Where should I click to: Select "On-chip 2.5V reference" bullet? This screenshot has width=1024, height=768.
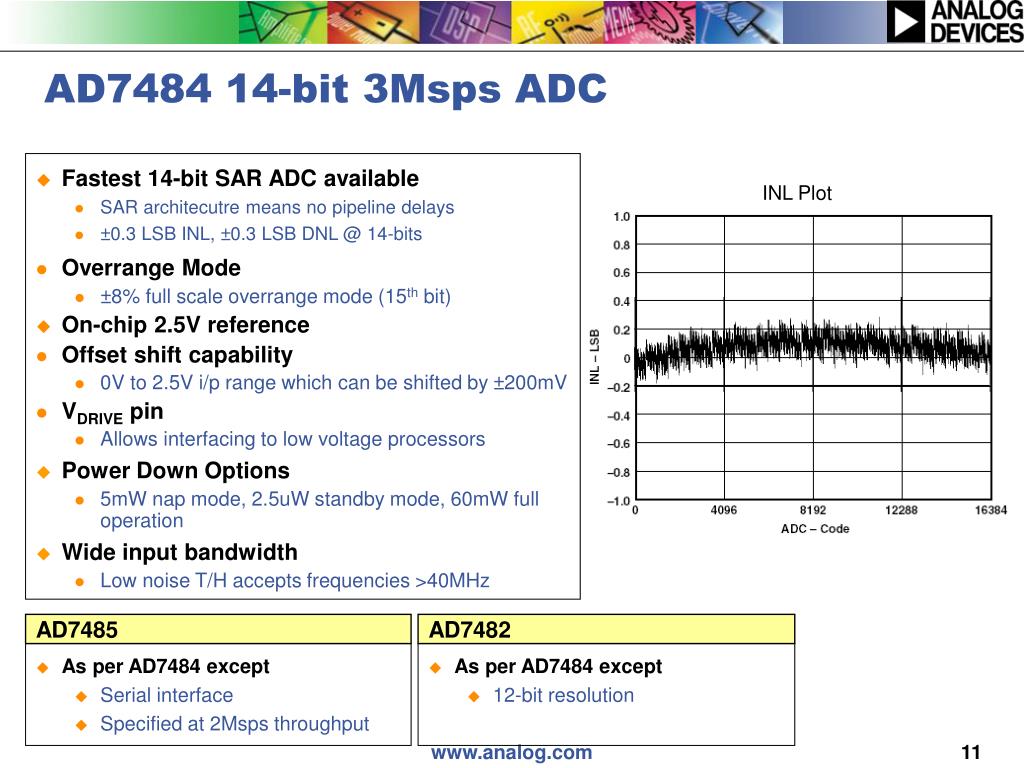[185, 325]
